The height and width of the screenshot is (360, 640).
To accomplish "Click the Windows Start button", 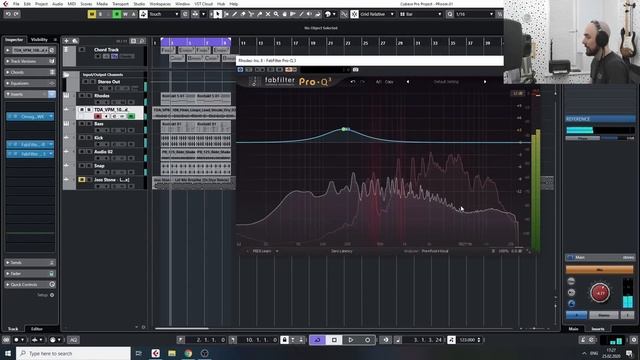I will point(8,353).
